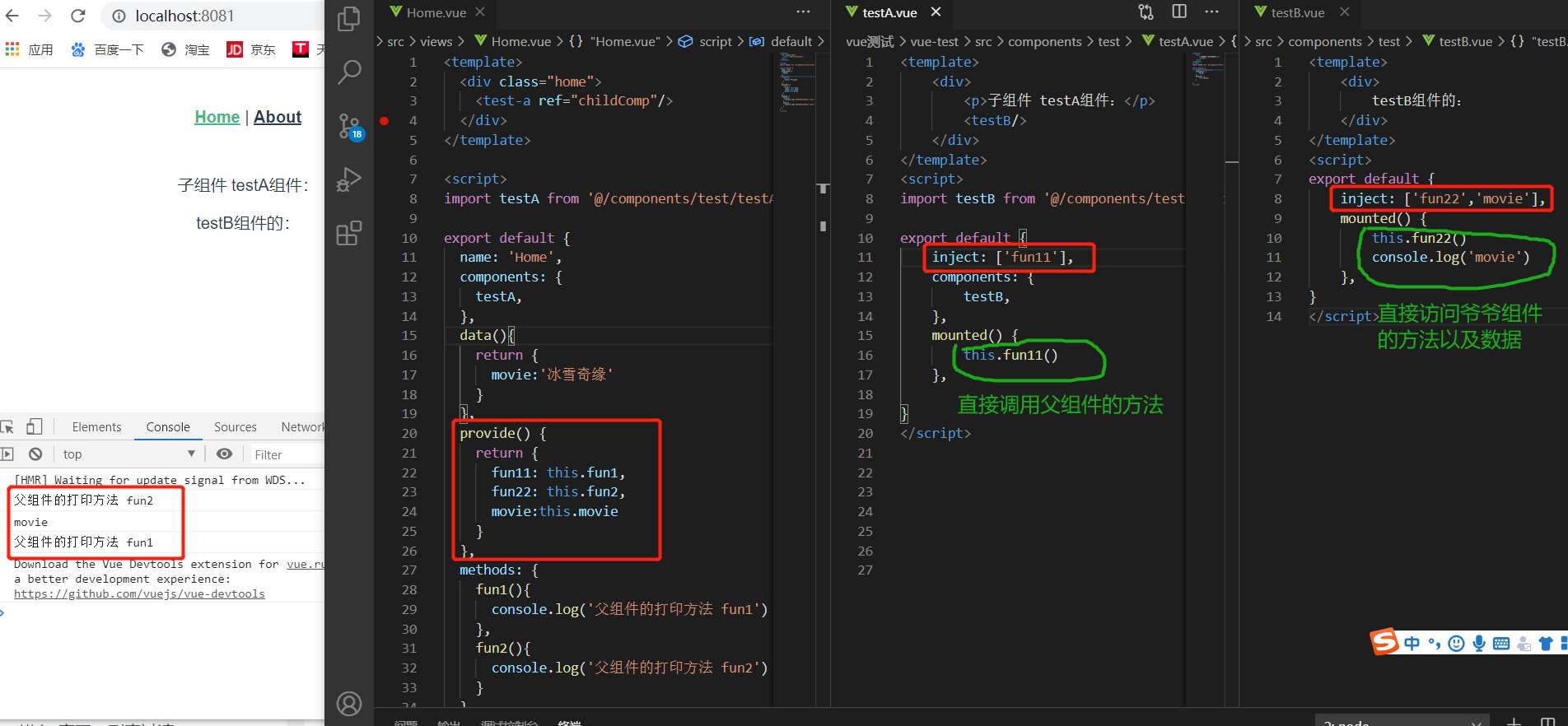
Task: Click the browser Back arrow
Action: [x=12, y=16]
